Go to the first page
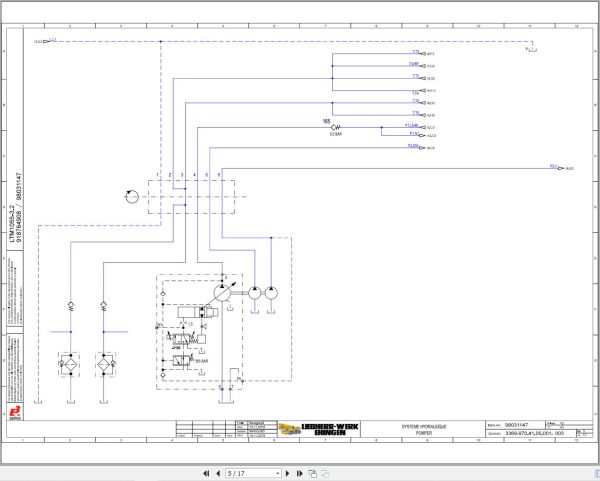Screen dimensions: 600x481 [x=206, y=473]
